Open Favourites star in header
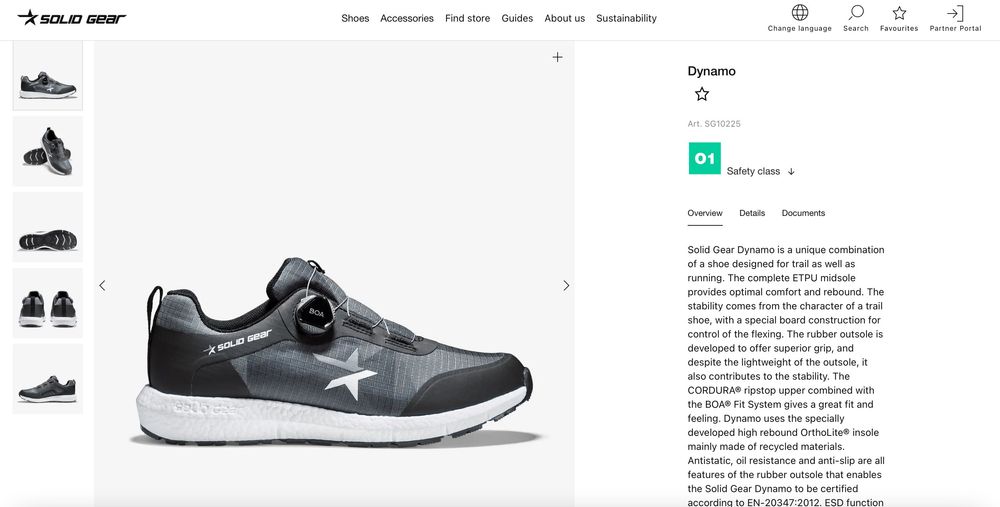 pyautogui.click(x=899, y=13)
